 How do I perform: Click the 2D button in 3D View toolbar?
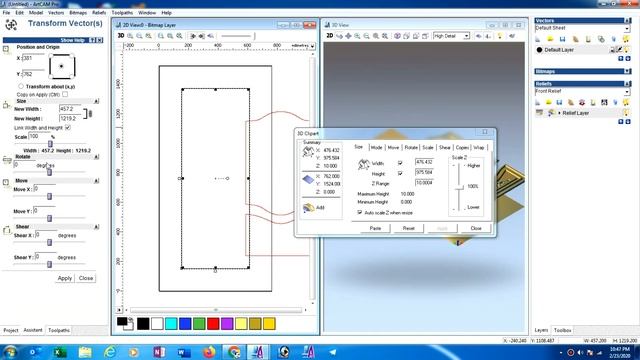[330, 36]
